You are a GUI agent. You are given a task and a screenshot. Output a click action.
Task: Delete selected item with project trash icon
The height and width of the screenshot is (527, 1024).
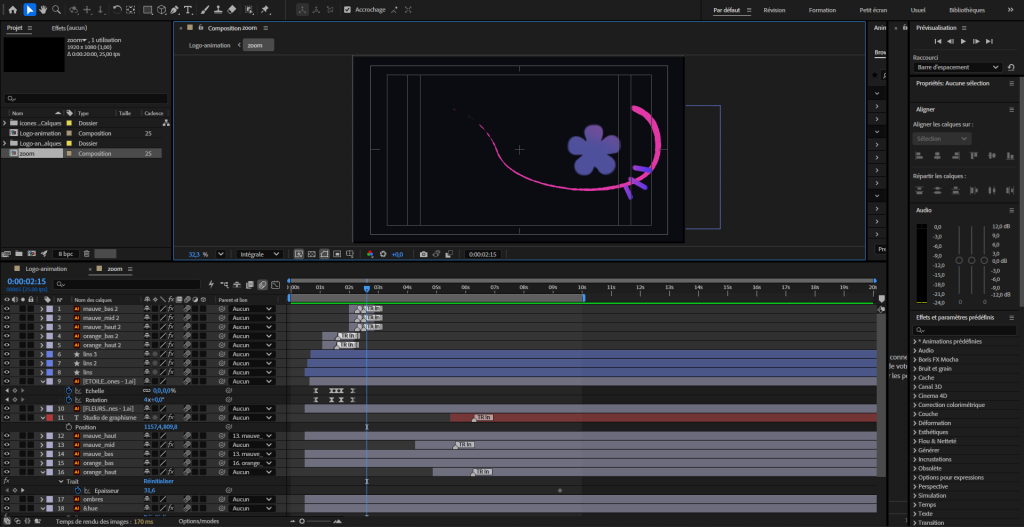click(87, 253)
